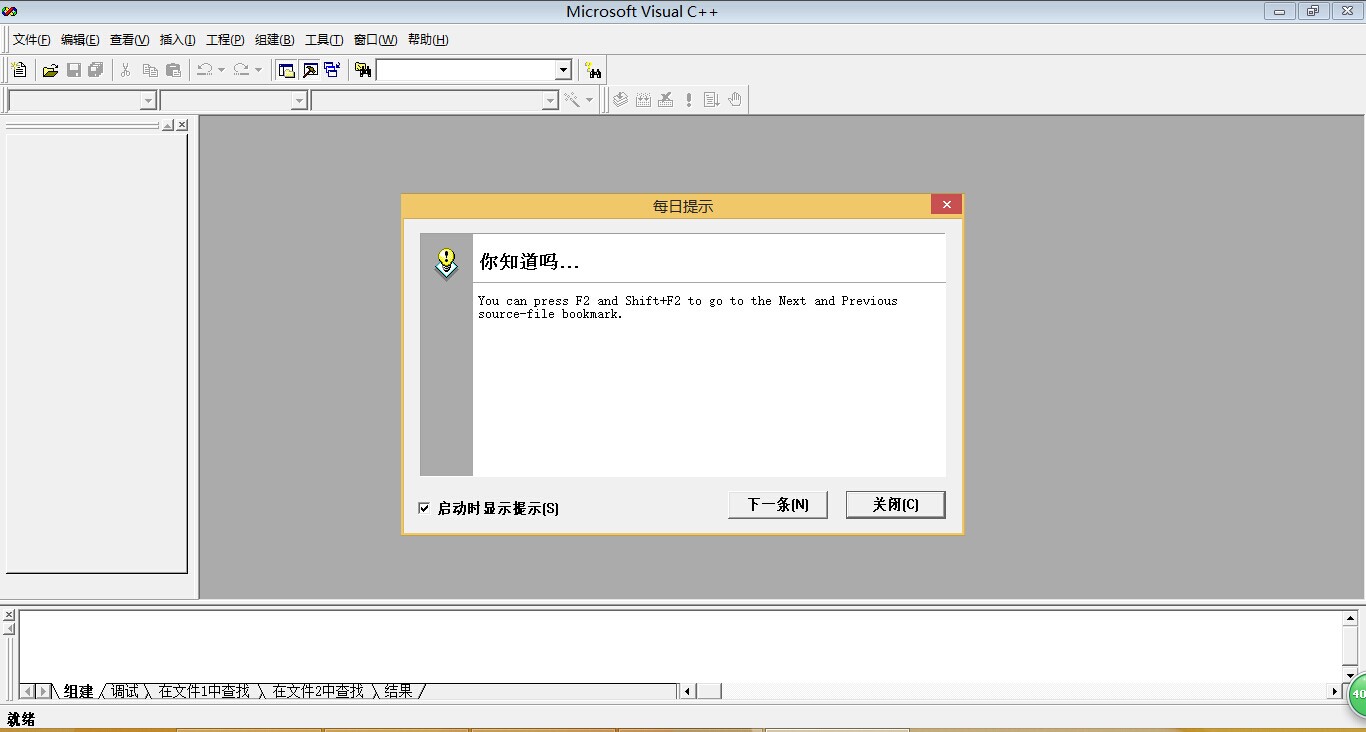
Task: Click the 关闭(C) button in tip dialog
Action: 895,505
